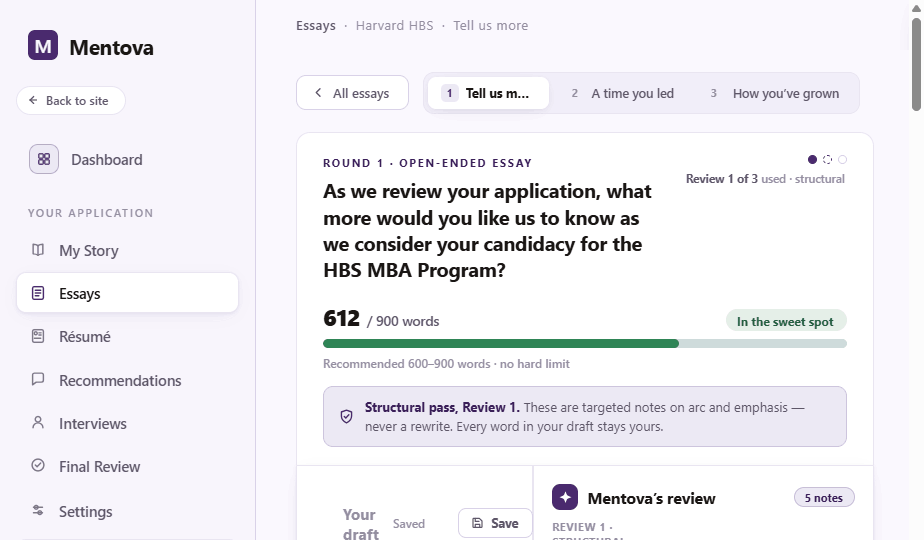Click the Final Review checkmark icon
Screen dimensions: 924x540
[38, 466]
